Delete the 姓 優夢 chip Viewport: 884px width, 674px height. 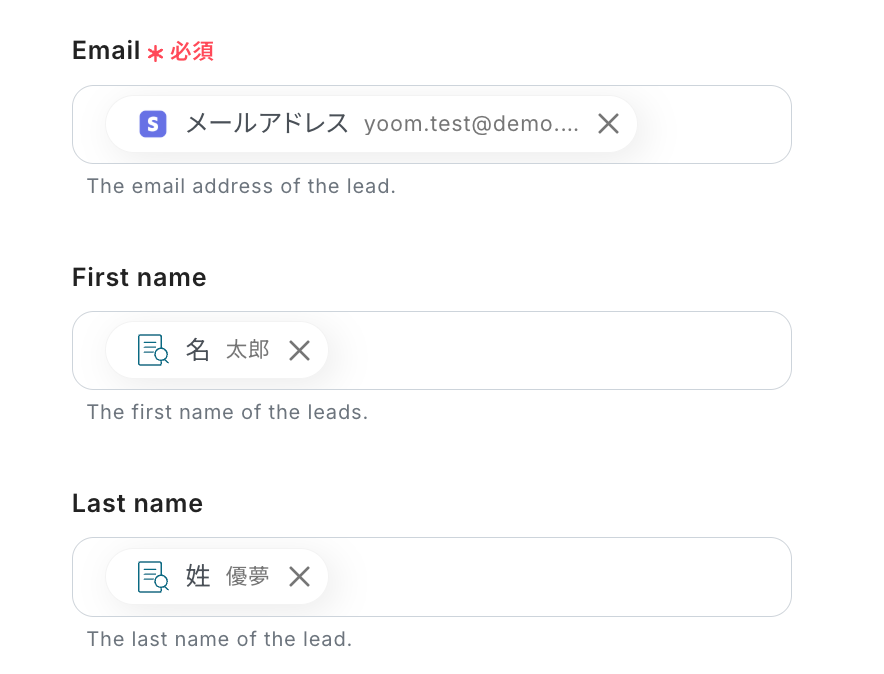pyautogui.click(x=299, y=576)
